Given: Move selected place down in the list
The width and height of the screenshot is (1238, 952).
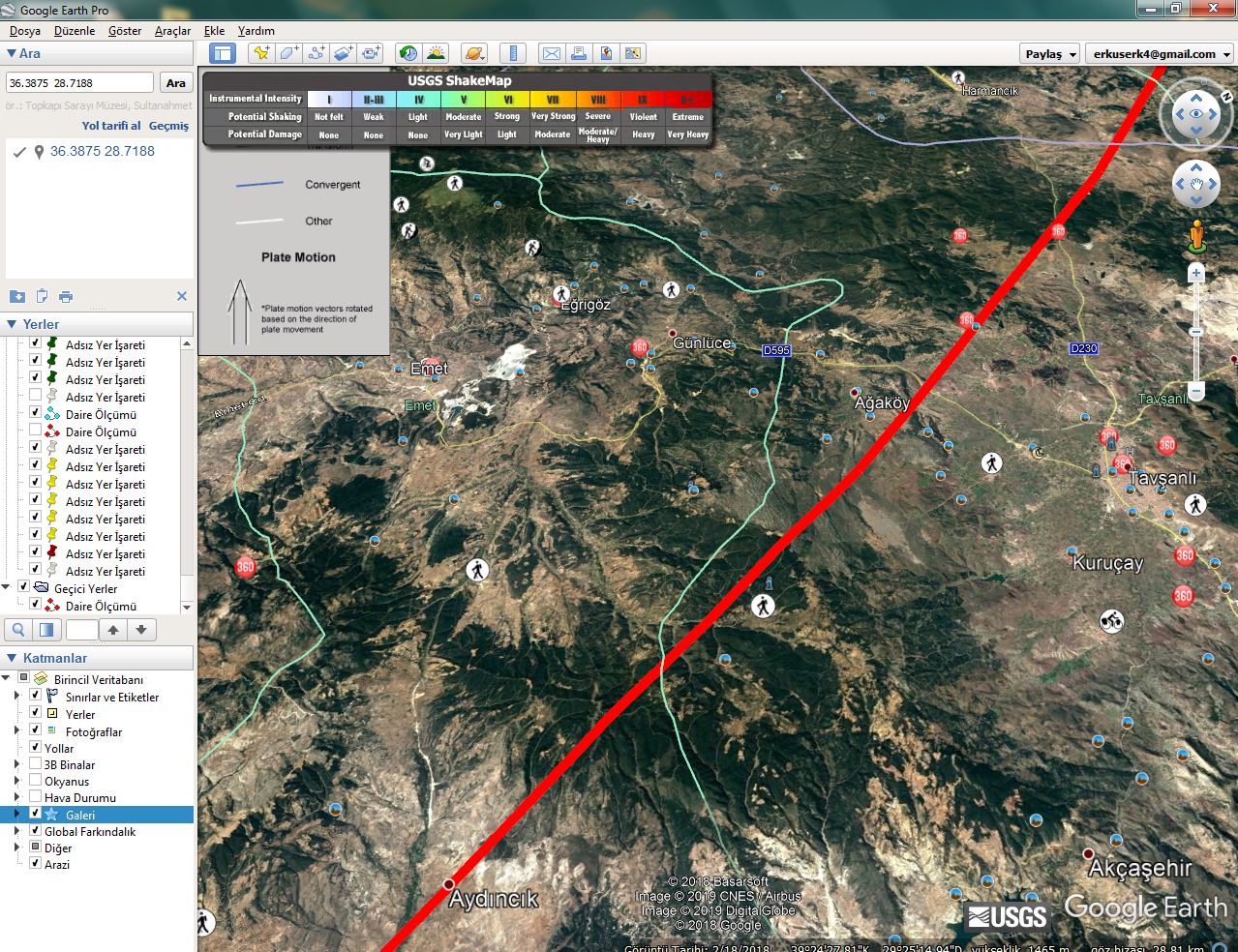Looking at the screenshot, I should (141, 630).
